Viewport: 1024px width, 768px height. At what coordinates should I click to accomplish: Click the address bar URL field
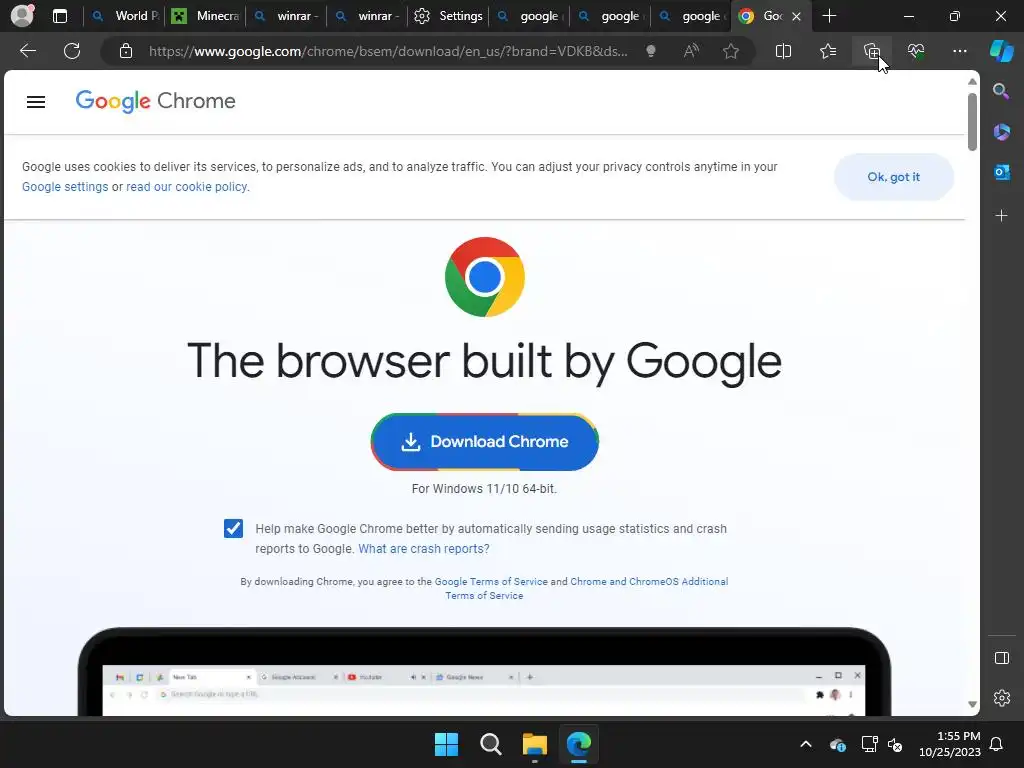click(388, 51)
